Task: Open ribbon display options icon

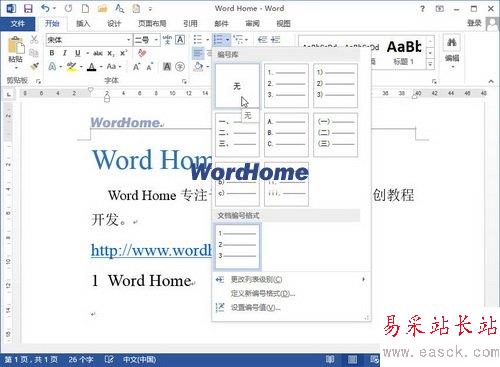Action: pos(440,9)
